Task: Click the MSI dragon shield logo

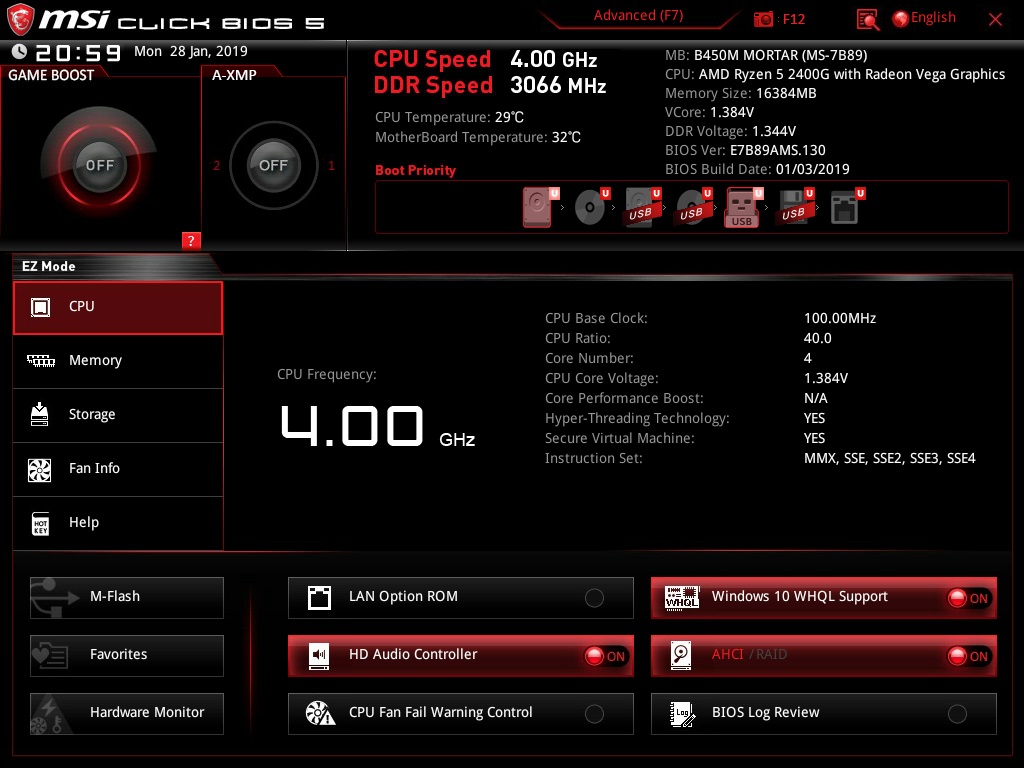Action: point(20,19)
